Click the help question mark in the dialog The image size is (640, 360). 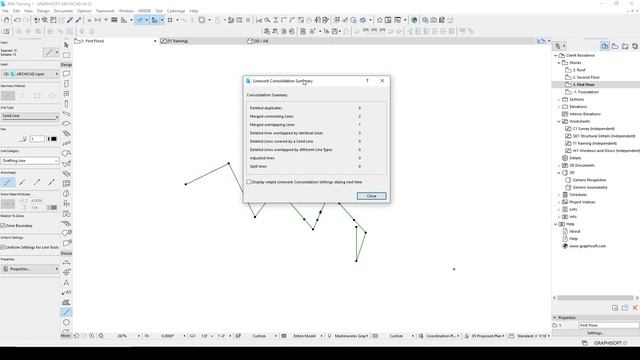pyautogui.click(x=367, y=81)
